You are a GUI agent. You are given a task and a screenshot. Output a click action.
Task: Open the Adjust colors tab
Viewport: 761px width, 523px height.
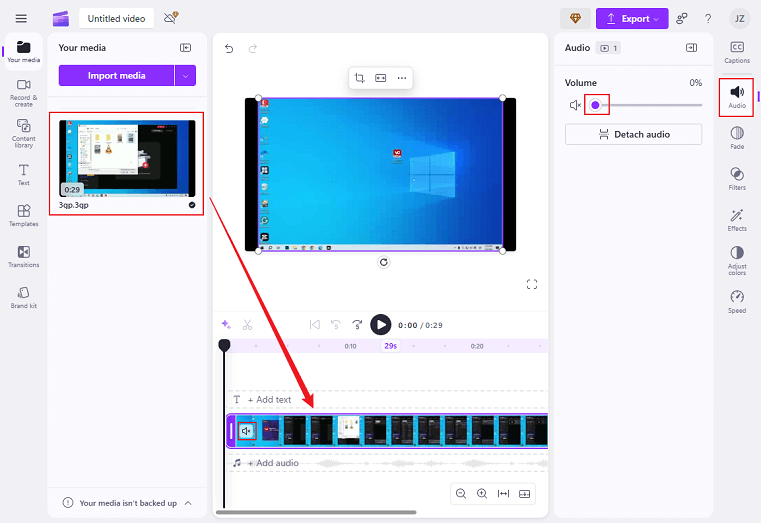(737, 261)
